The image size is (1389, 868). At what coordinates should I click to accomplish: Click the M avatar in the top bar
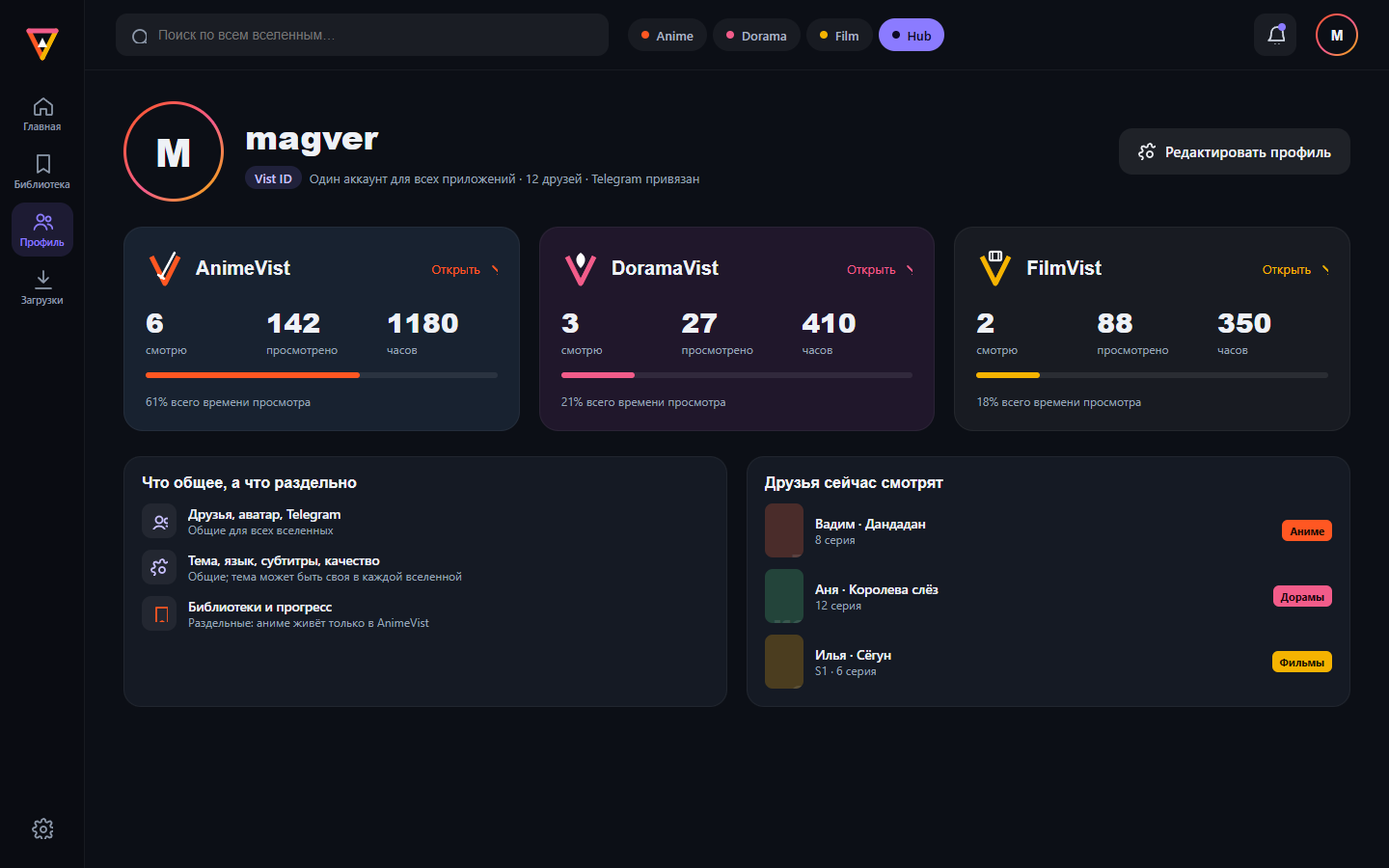[1337, 35]
